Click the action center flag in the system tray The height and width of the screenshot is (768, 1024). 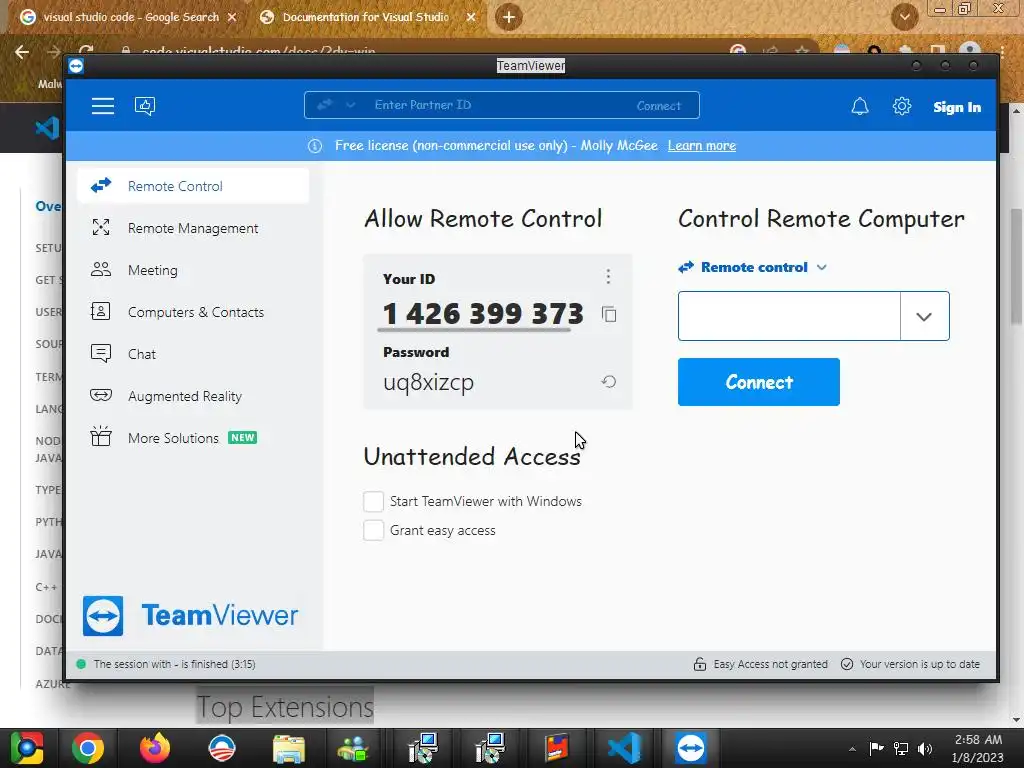click(876, 748)
